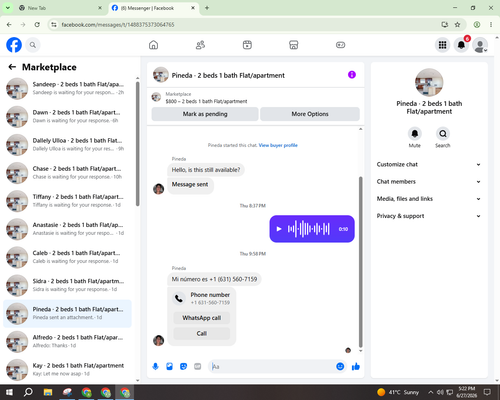Expand the Chat members section
The width and height of the screenshot is (500, 400).
point(429,182)
